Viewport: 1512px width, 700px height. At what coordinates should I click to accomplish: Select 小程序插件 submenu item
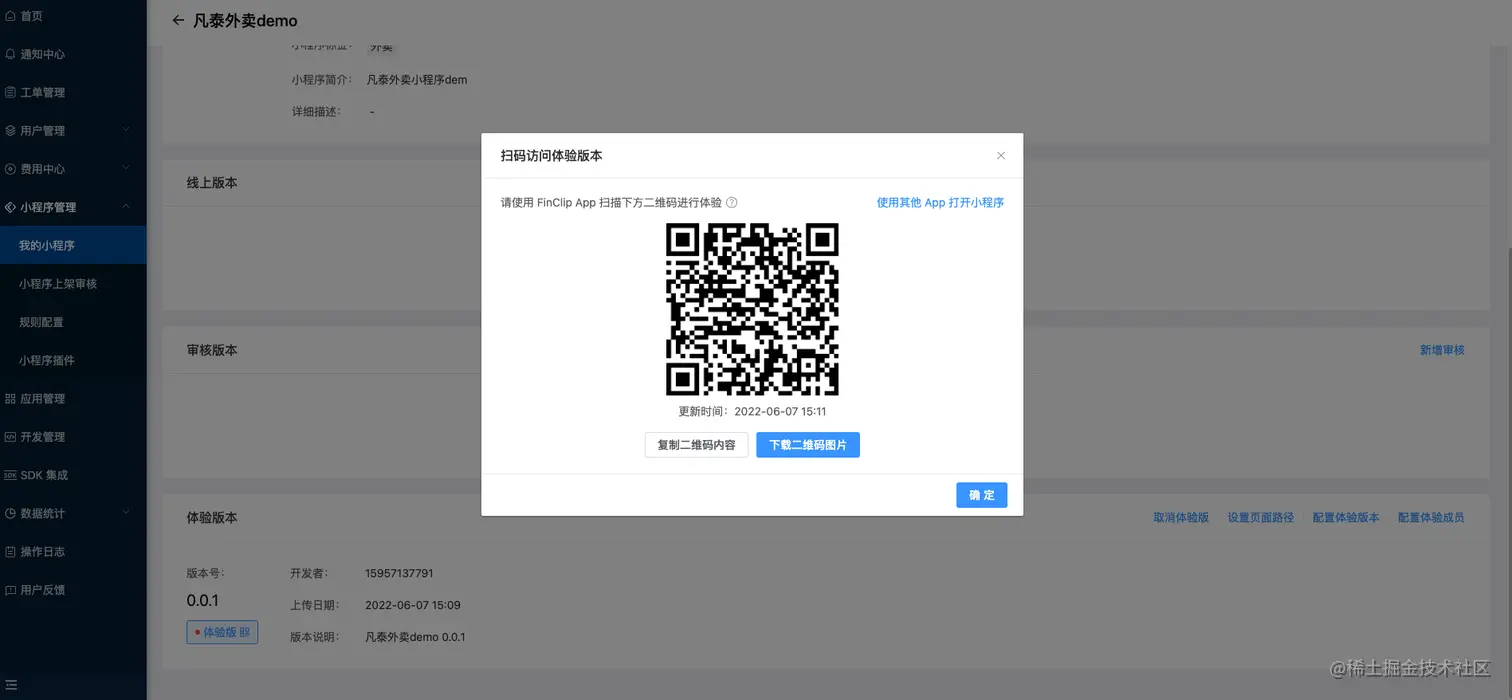pos(73,360)
